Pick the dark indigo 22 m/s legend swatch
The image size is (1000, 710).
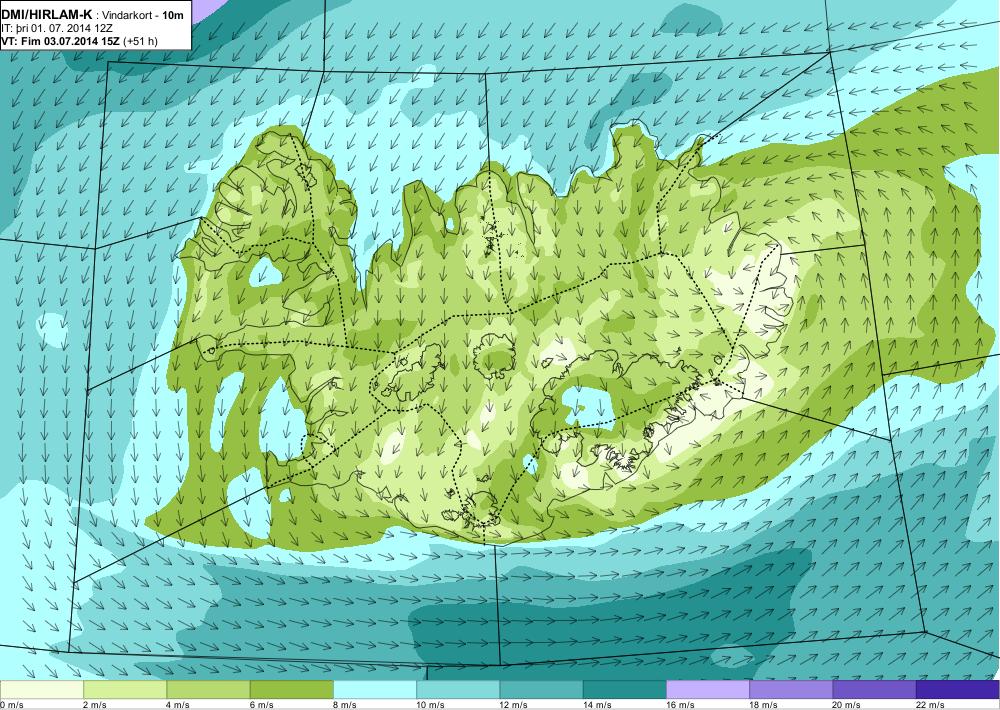coord(958,690)
